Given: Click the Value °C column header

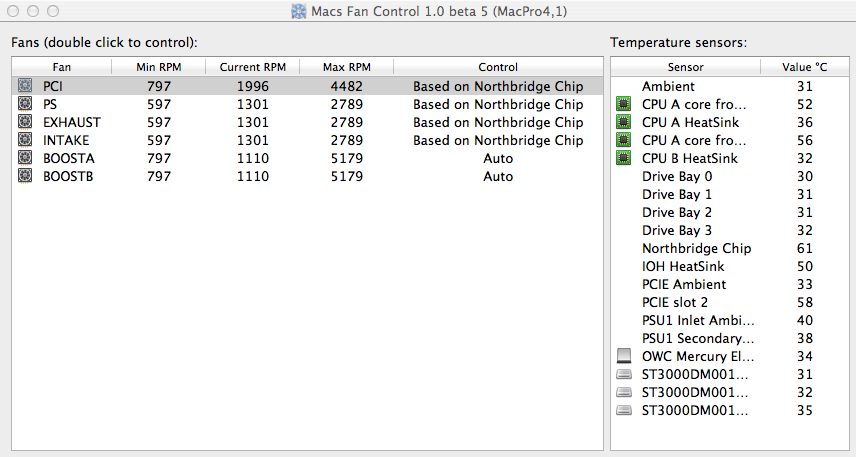Looking at the screenshot, I should pyautogui.click(x=805, y=67).
